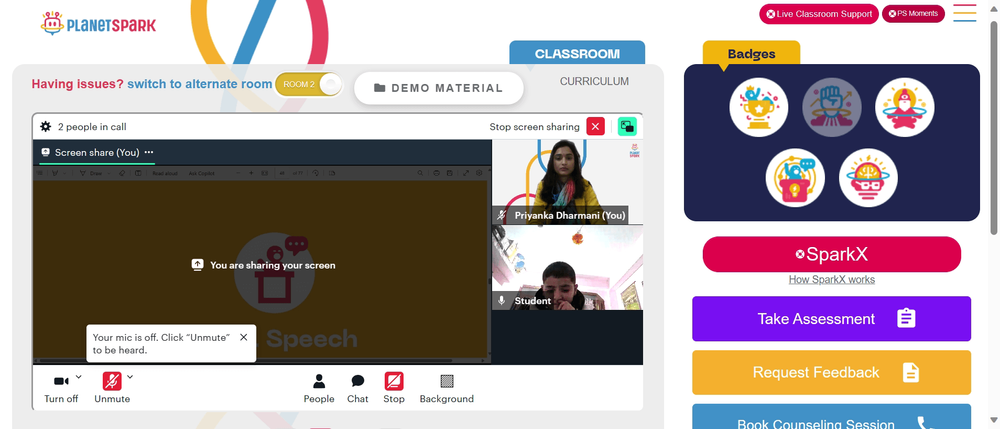
Task: Open How SparkX works link
Action: (832, 279)
